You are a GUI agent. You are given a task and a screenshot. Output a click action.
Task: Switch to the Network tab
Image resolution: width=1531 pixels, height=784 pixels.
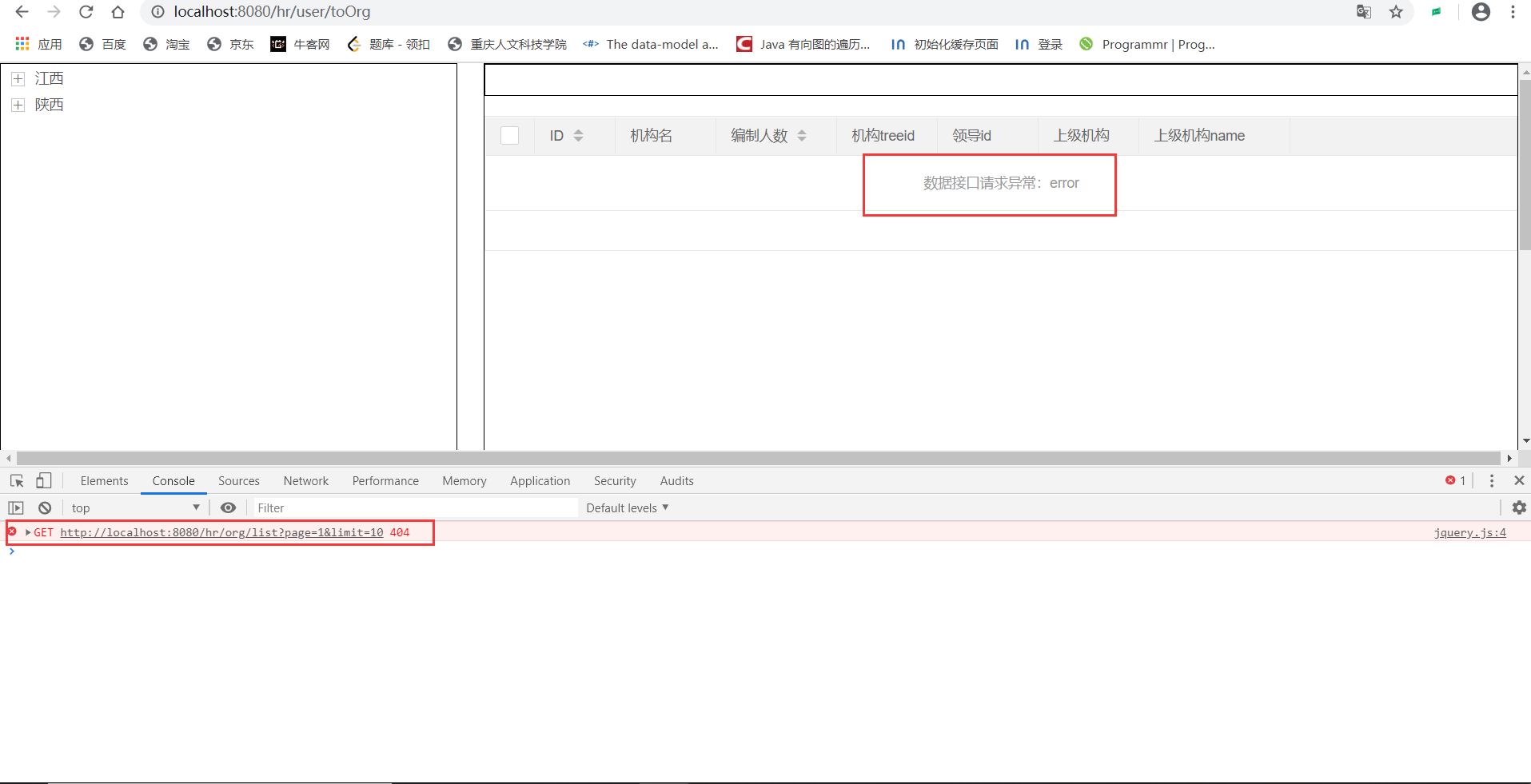[x=306, y=480]
